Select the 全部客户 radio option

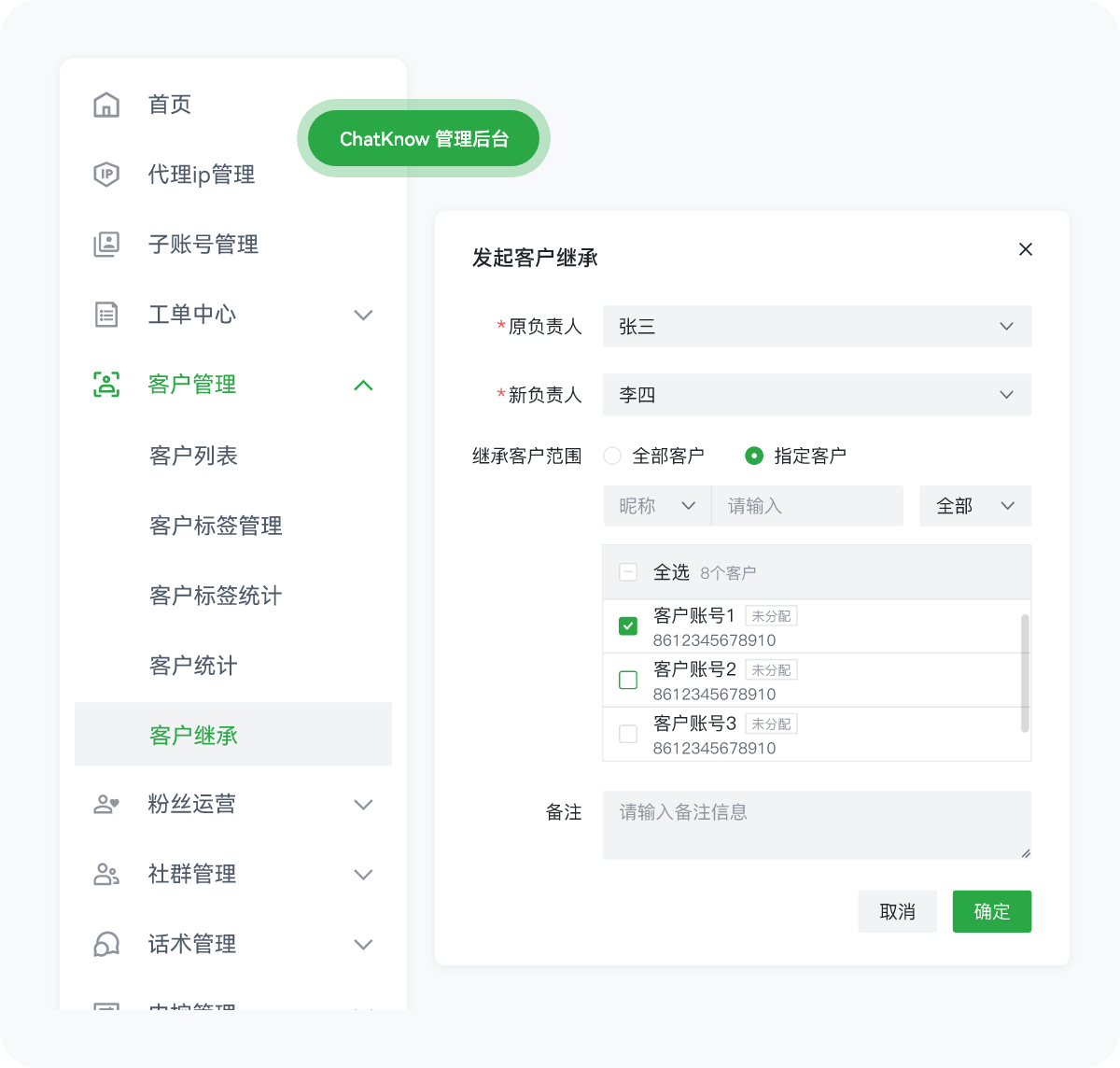pyautogui.click(x=612, y=456)
